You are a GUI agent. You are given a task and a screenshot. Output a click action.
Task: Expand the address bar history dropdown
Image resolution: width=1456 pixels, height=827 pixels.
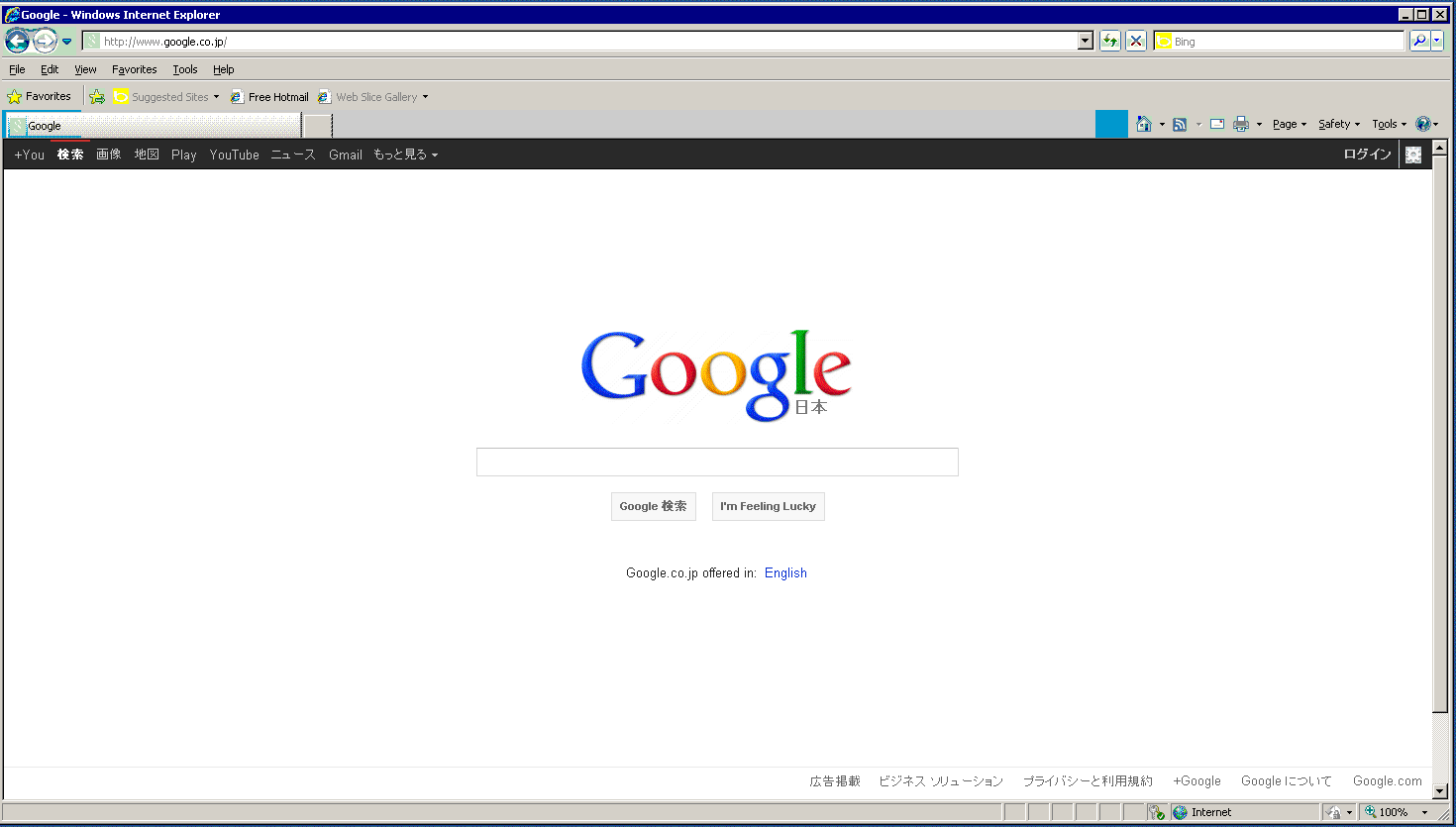click(x=1085, y=41)
